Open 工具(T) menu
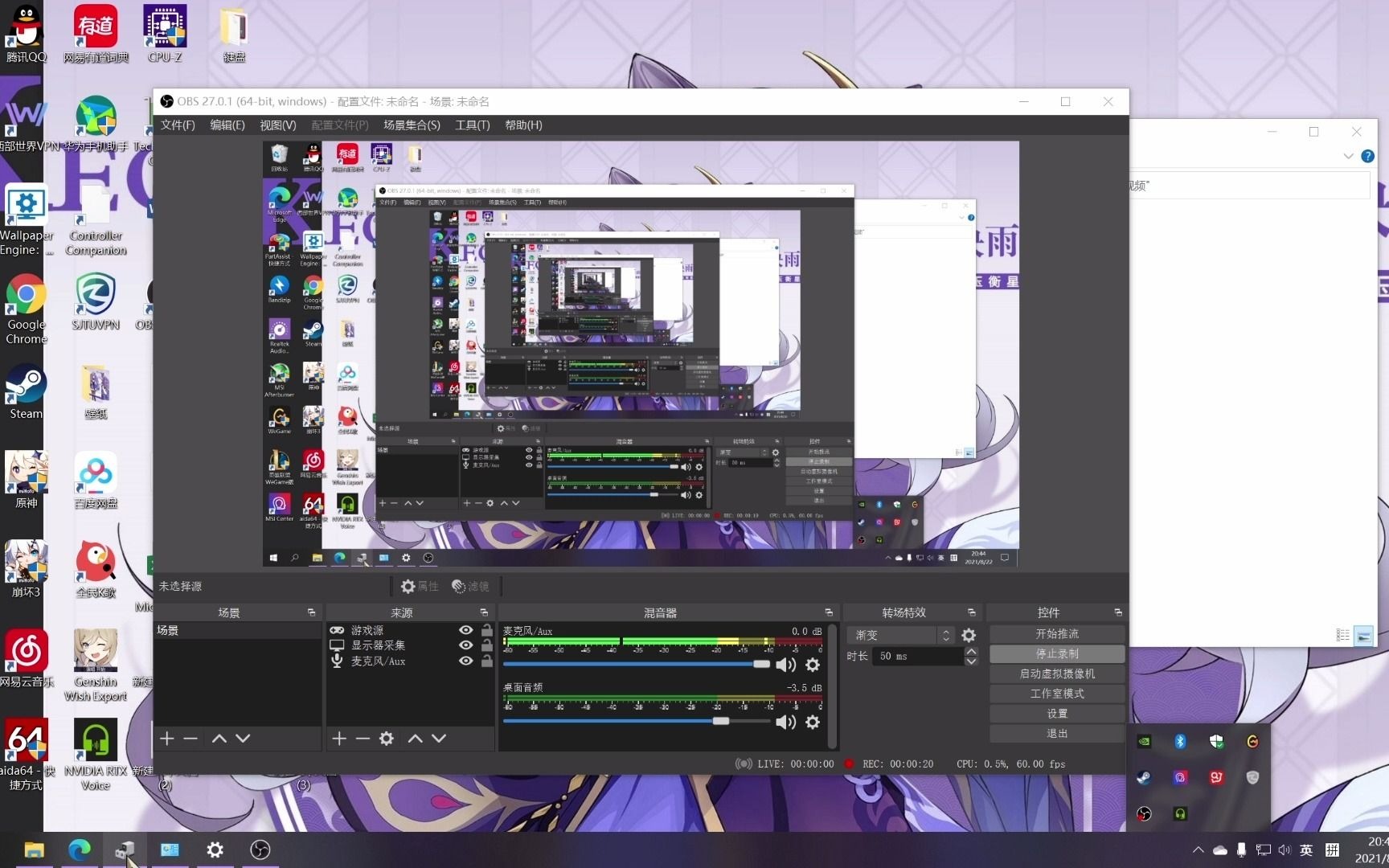1389x868 pixels. (x=473, y=125)
